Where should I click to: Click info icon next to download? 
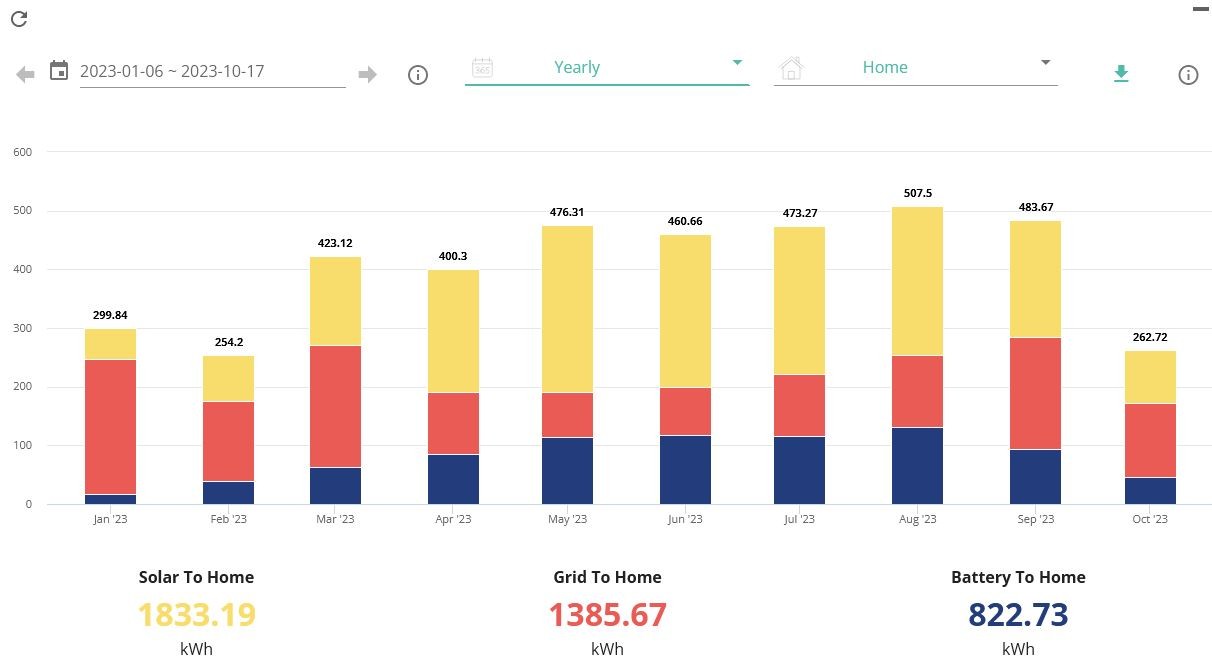coord(1188,75)
